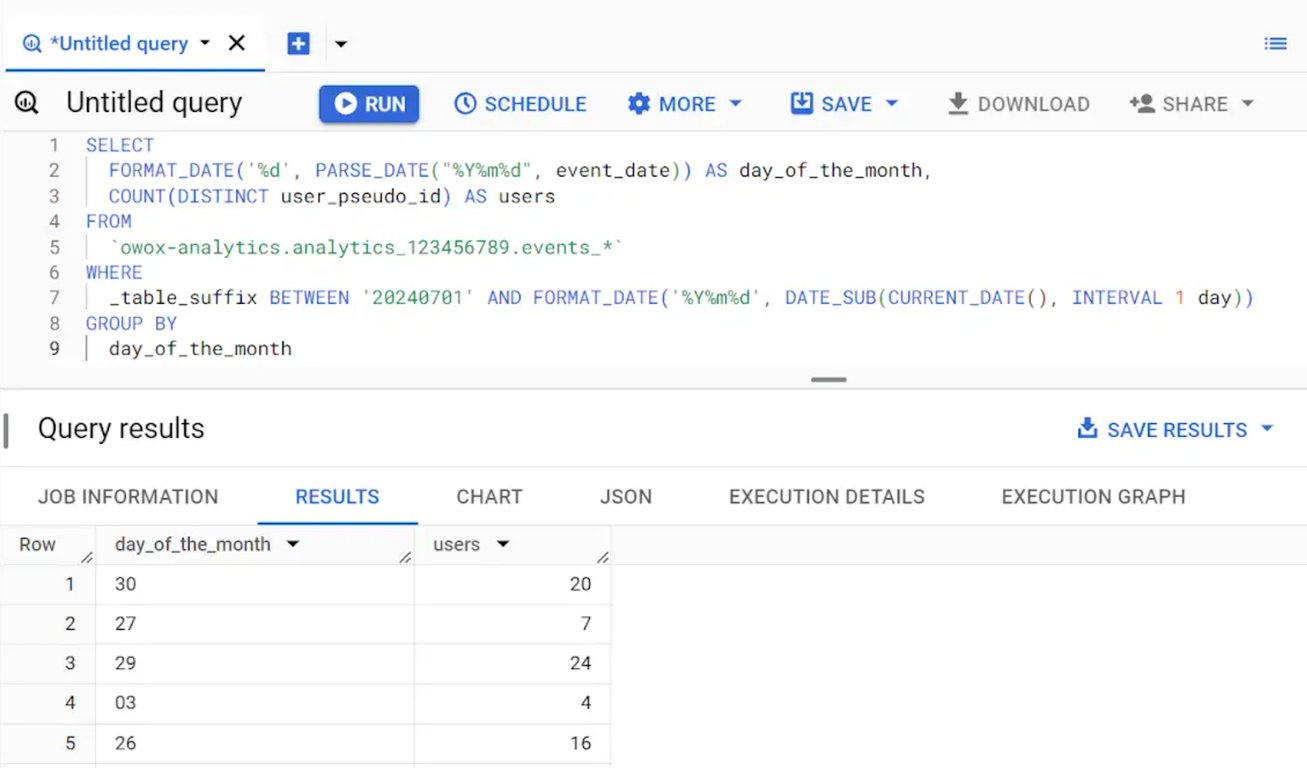Place cursor on line 9 day_of_the_month
This screenshot has height=768, width=1307.
coord(200,349)
